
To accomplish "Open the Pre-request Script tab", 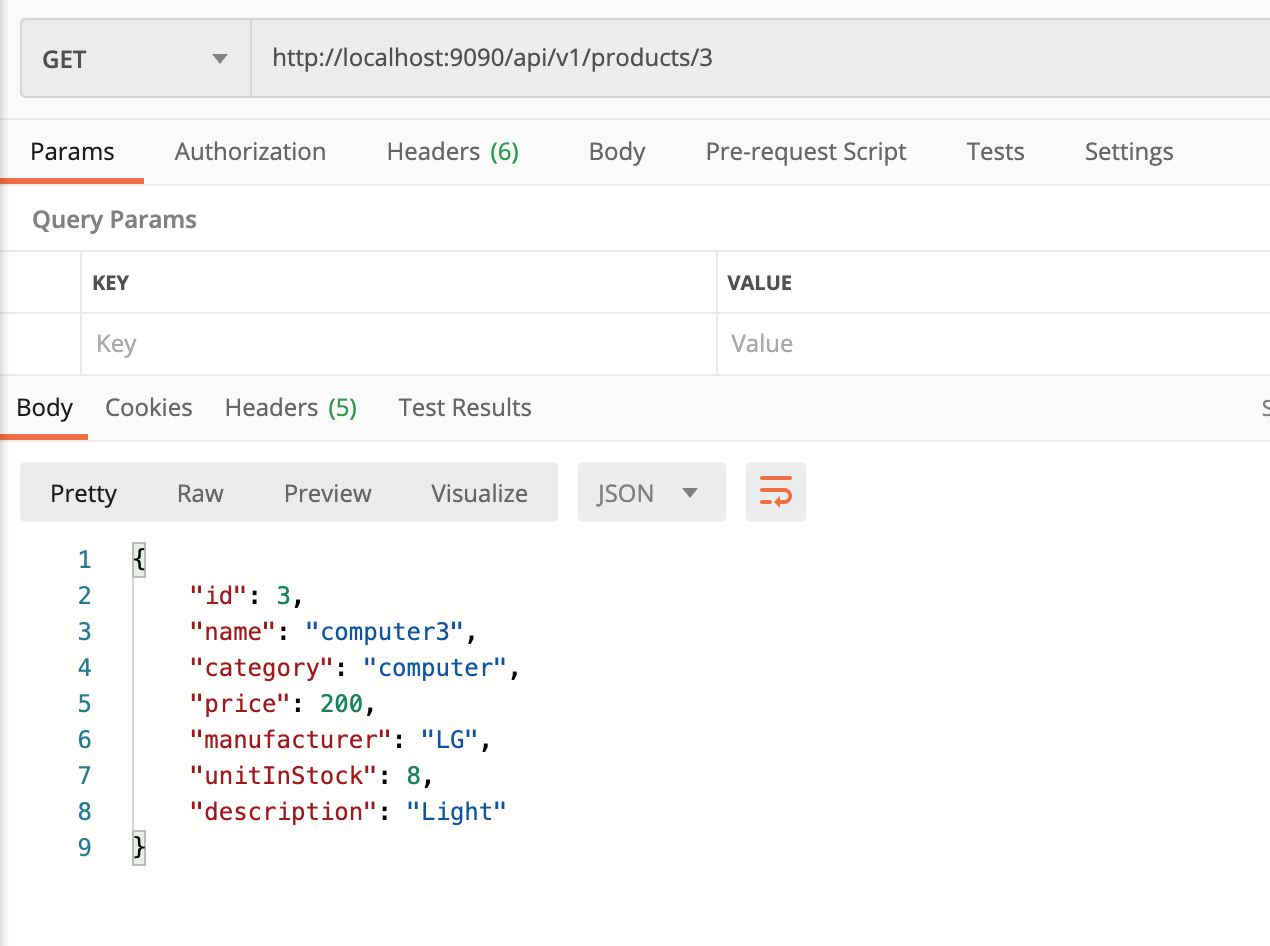I will coord(806,152).
